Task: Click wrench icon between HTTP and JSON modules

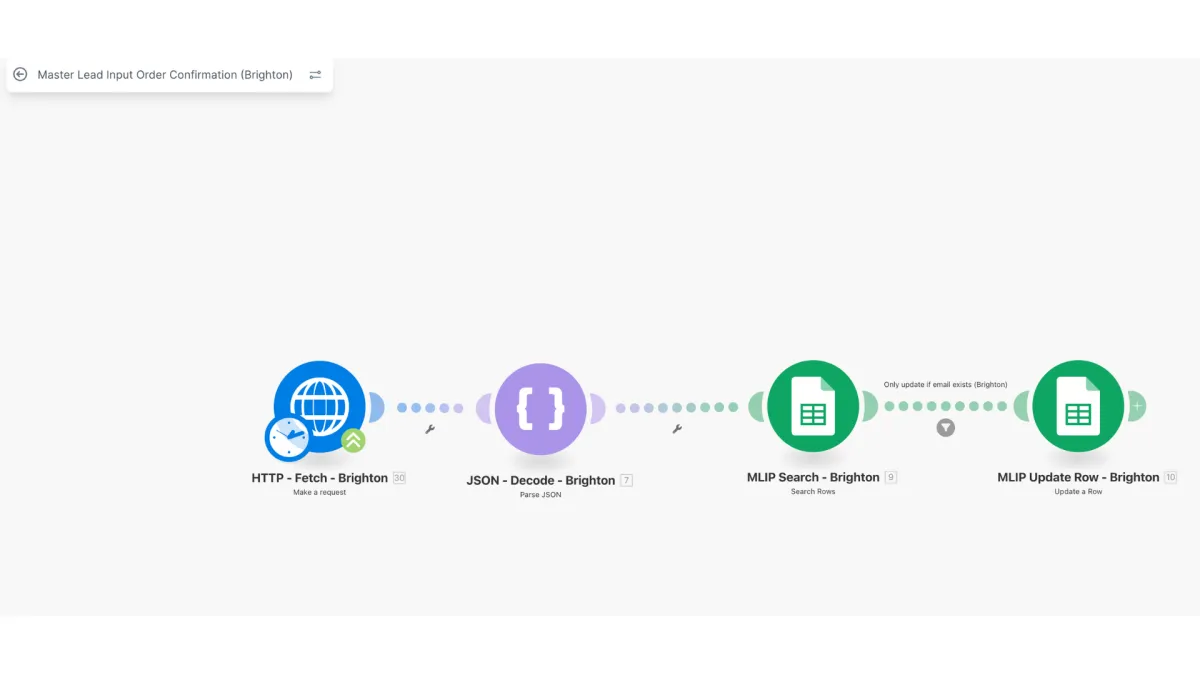Action: pos(430,429)
